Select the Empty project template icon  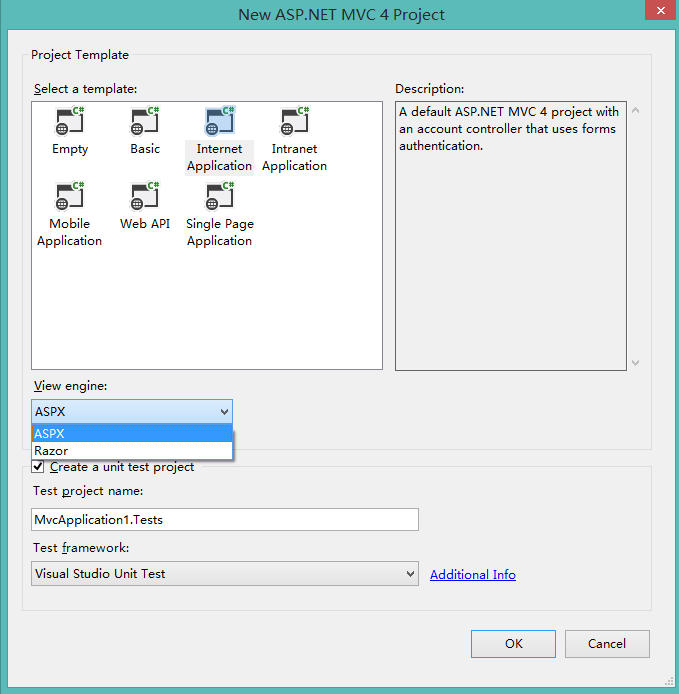[70, 121]
